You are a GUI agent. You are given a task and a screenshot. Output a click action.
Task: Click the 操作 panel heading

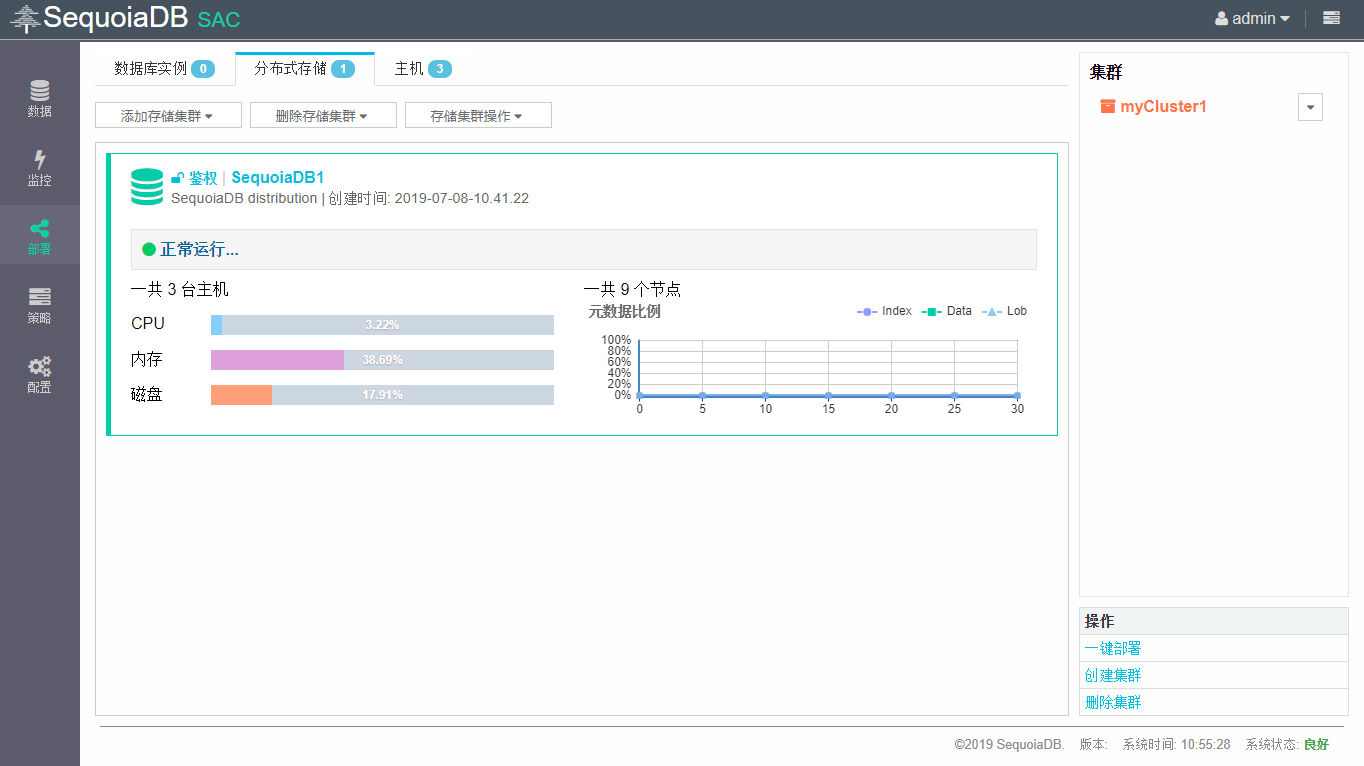pyautogui.click(x=1100, y=621)
